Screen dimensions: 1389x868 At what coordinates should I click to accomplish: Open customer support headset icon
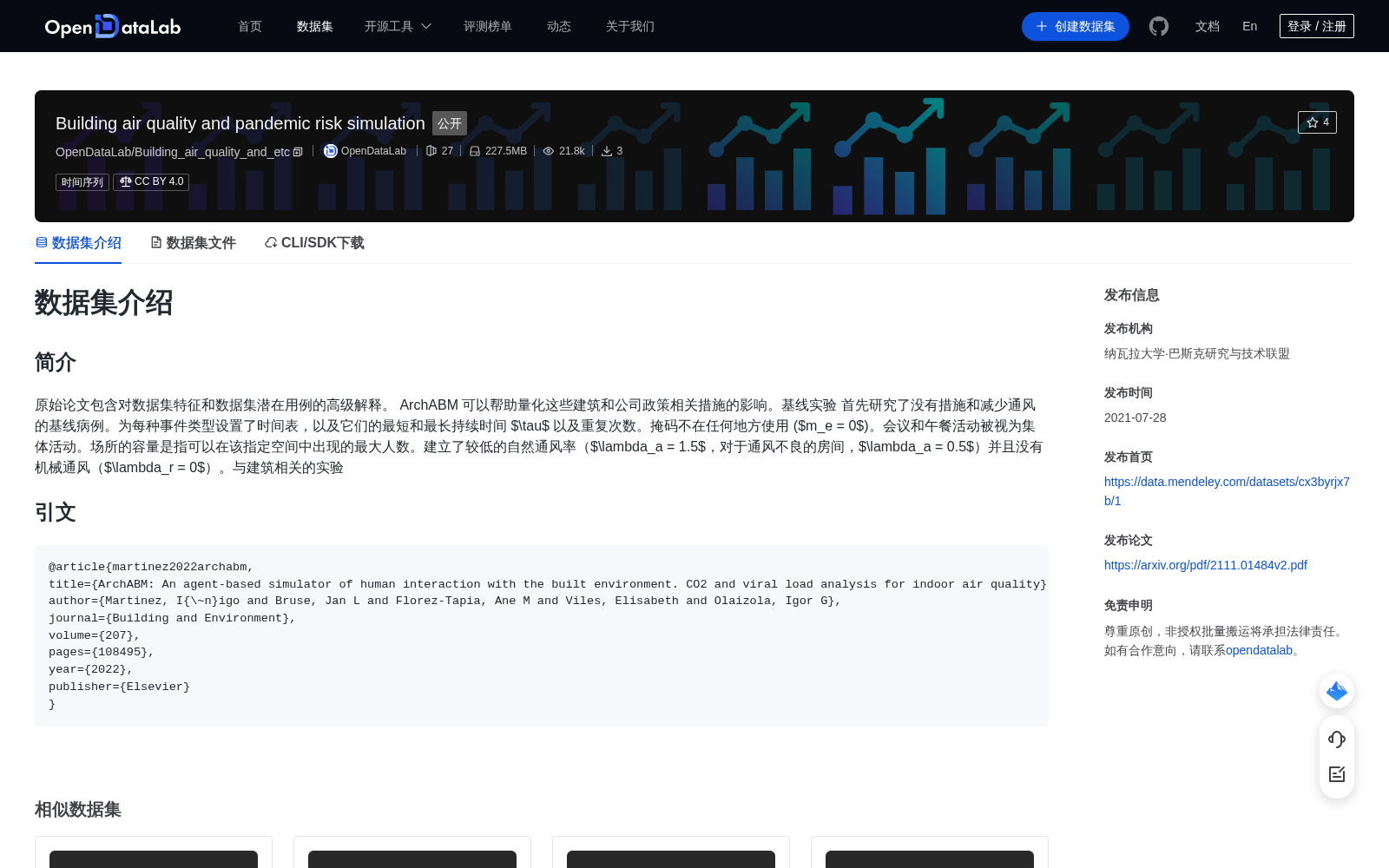pyautogui.click(x=1337, y=740)
